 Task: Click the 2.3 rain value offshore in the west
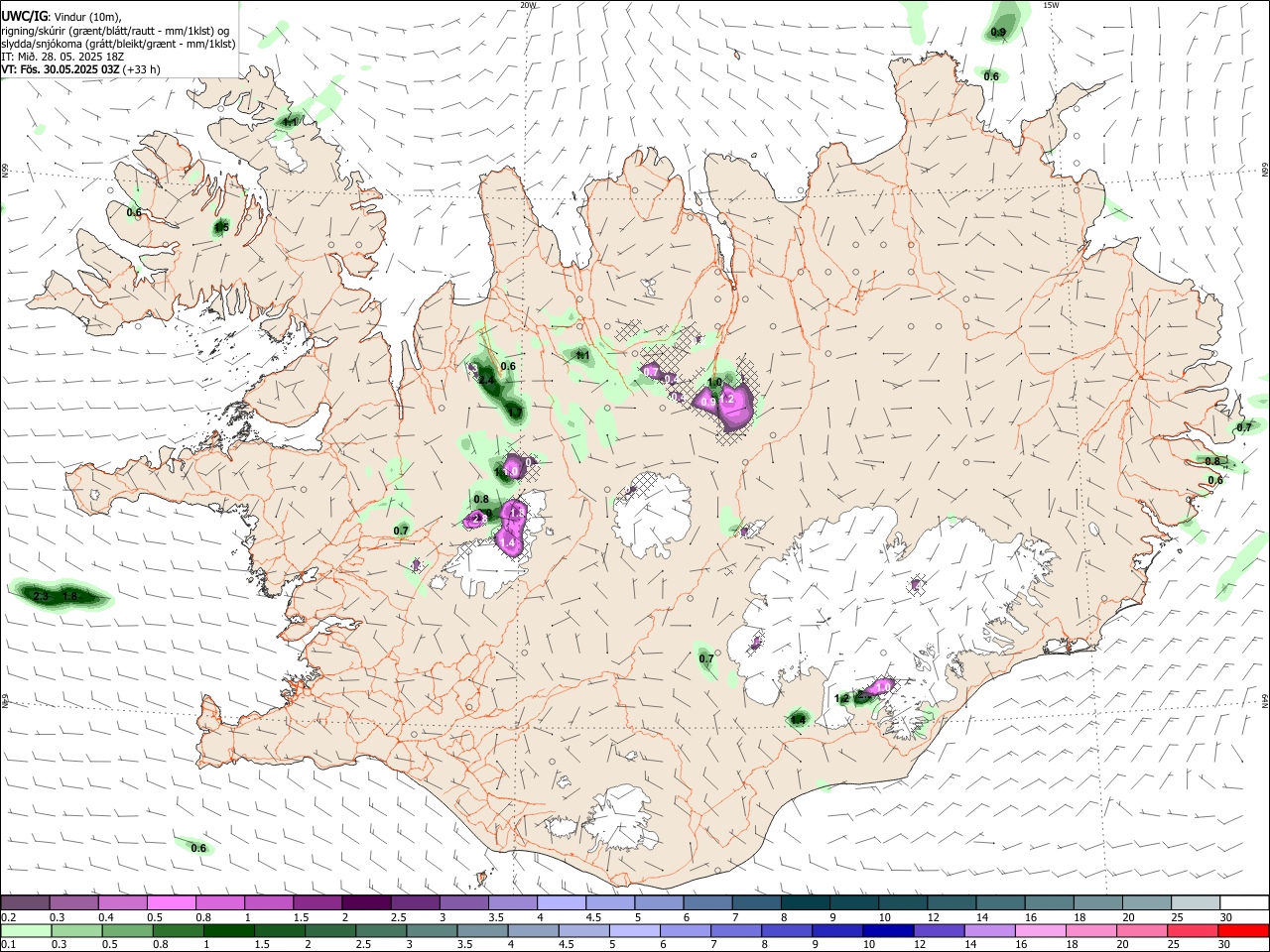click(41, 596)
